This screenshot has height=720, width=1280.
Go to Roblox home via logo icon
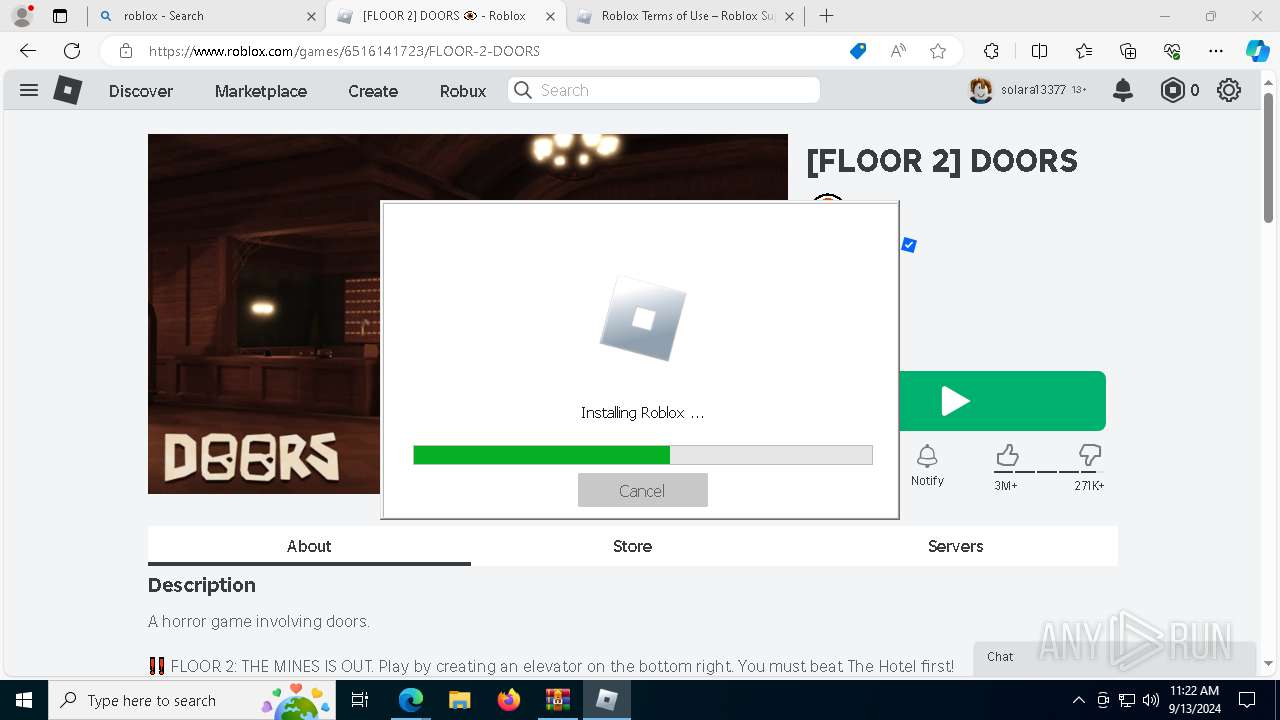click(67, 90)
